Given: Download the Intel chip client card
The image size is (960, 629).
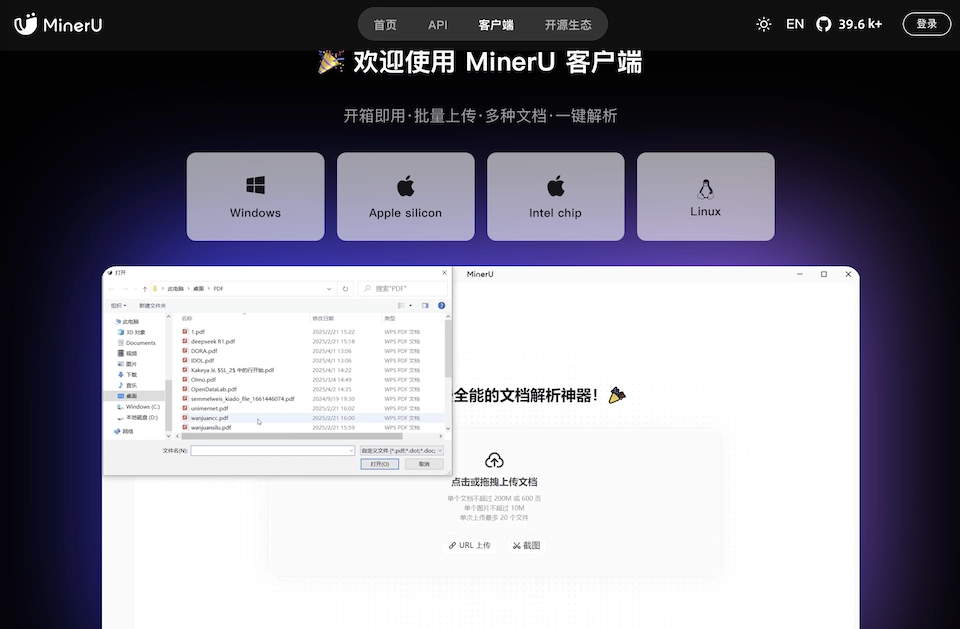Looking at the screenshot, I should coord(555,197).
